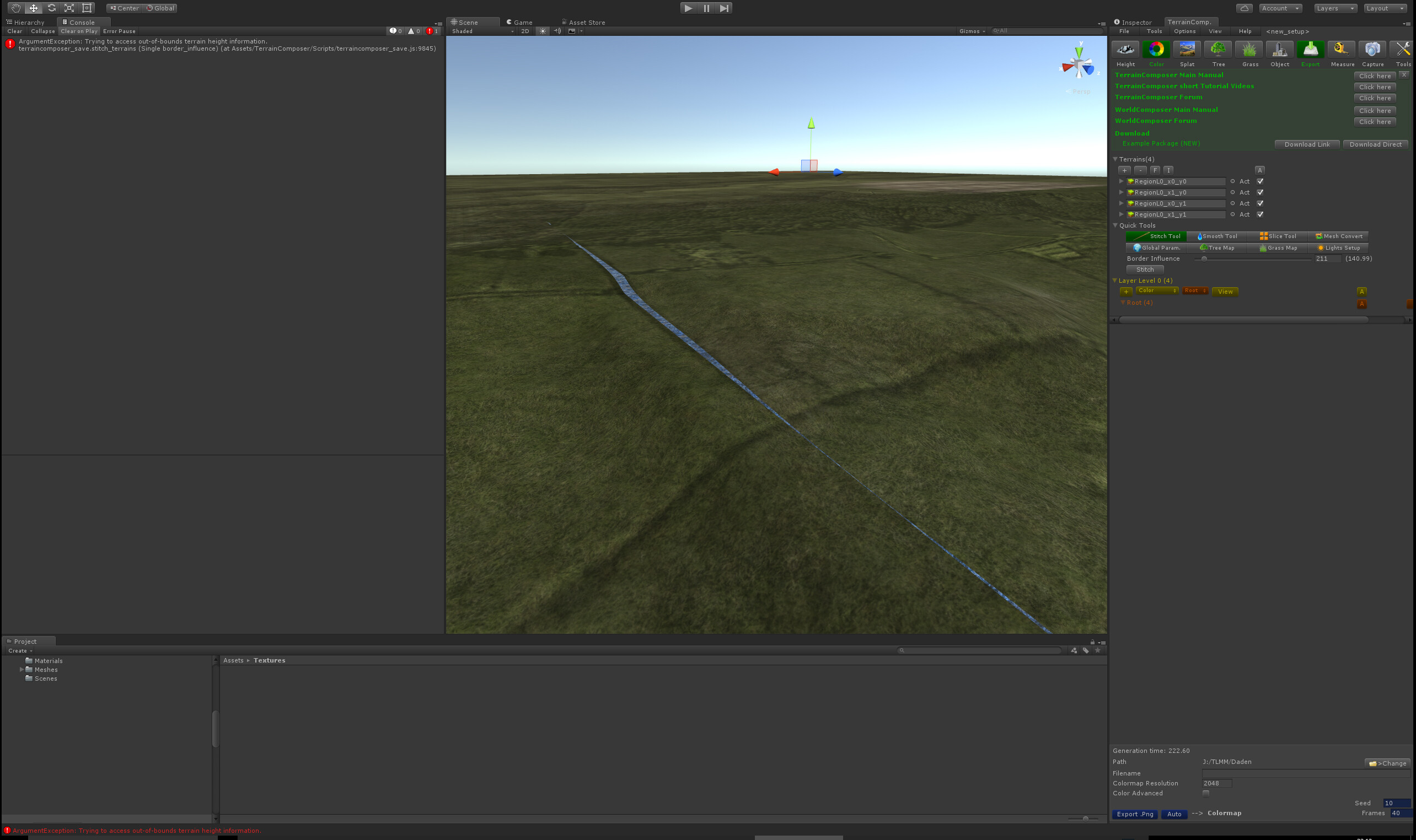Switch to the Game tab

(x=521, y=22)
